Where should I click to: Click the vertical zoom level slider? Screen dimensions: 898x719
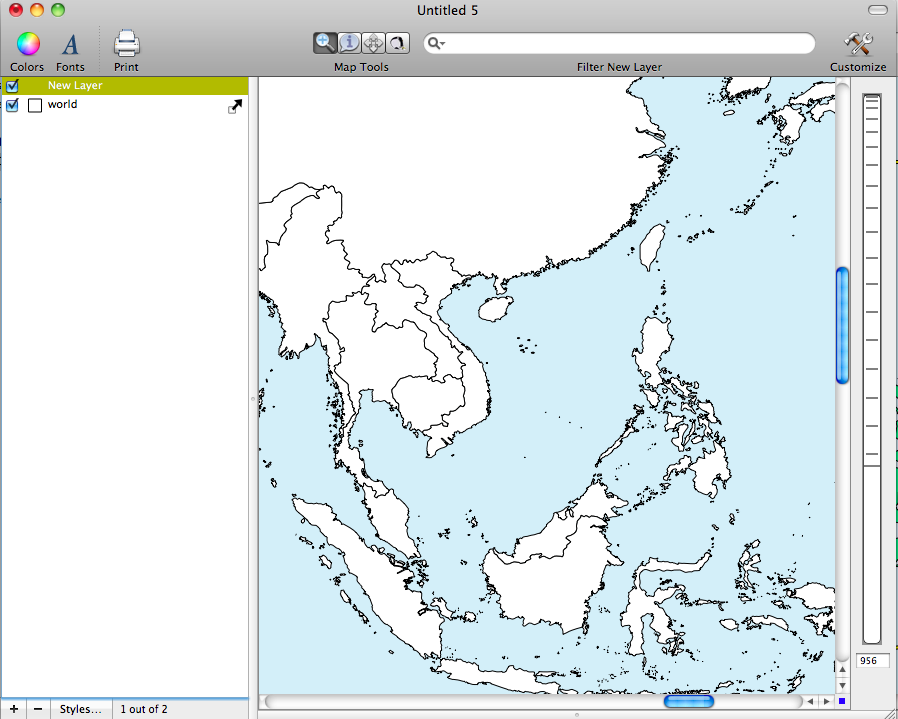tap(871, 370)
